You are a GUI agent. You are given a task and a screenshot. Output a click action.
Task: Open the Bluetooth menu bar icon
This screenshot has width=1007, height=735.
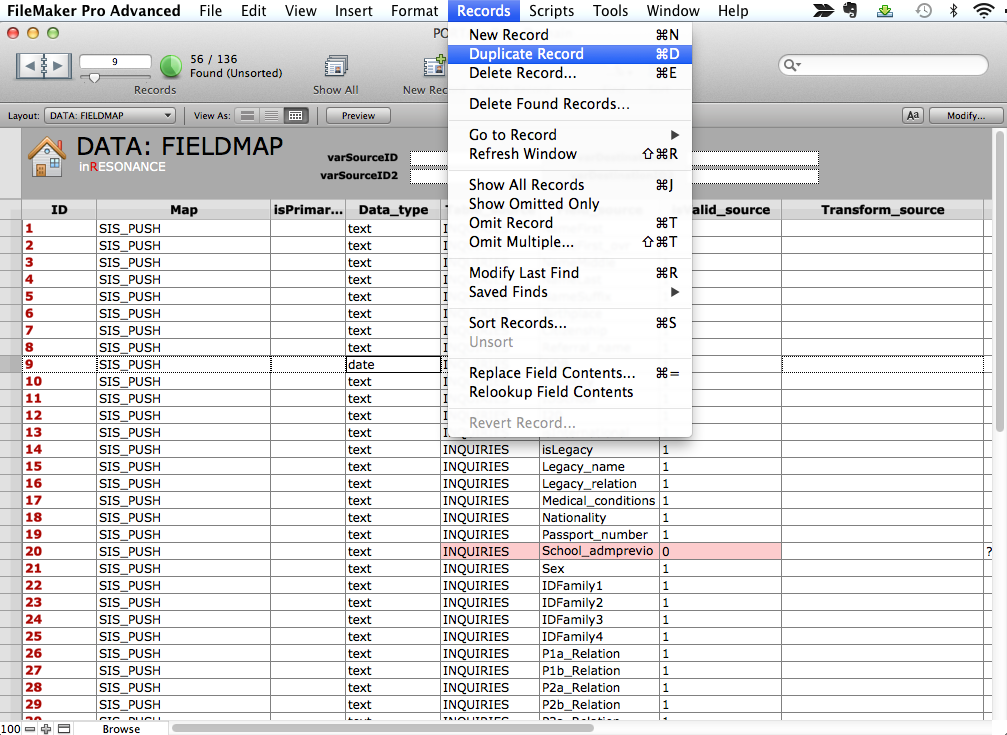tap(954, 10)
